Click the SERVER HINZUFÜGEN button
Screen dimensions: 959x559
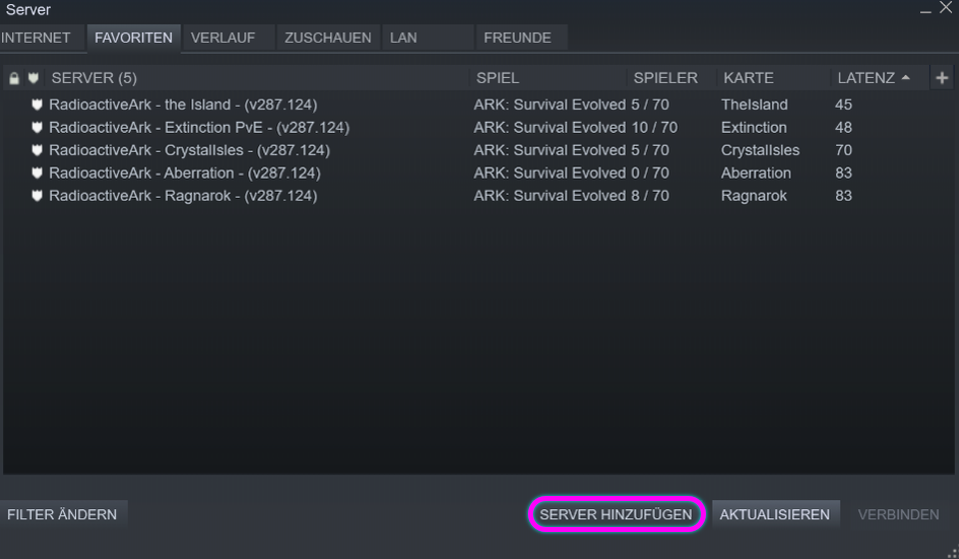click(x=616, y=514)
